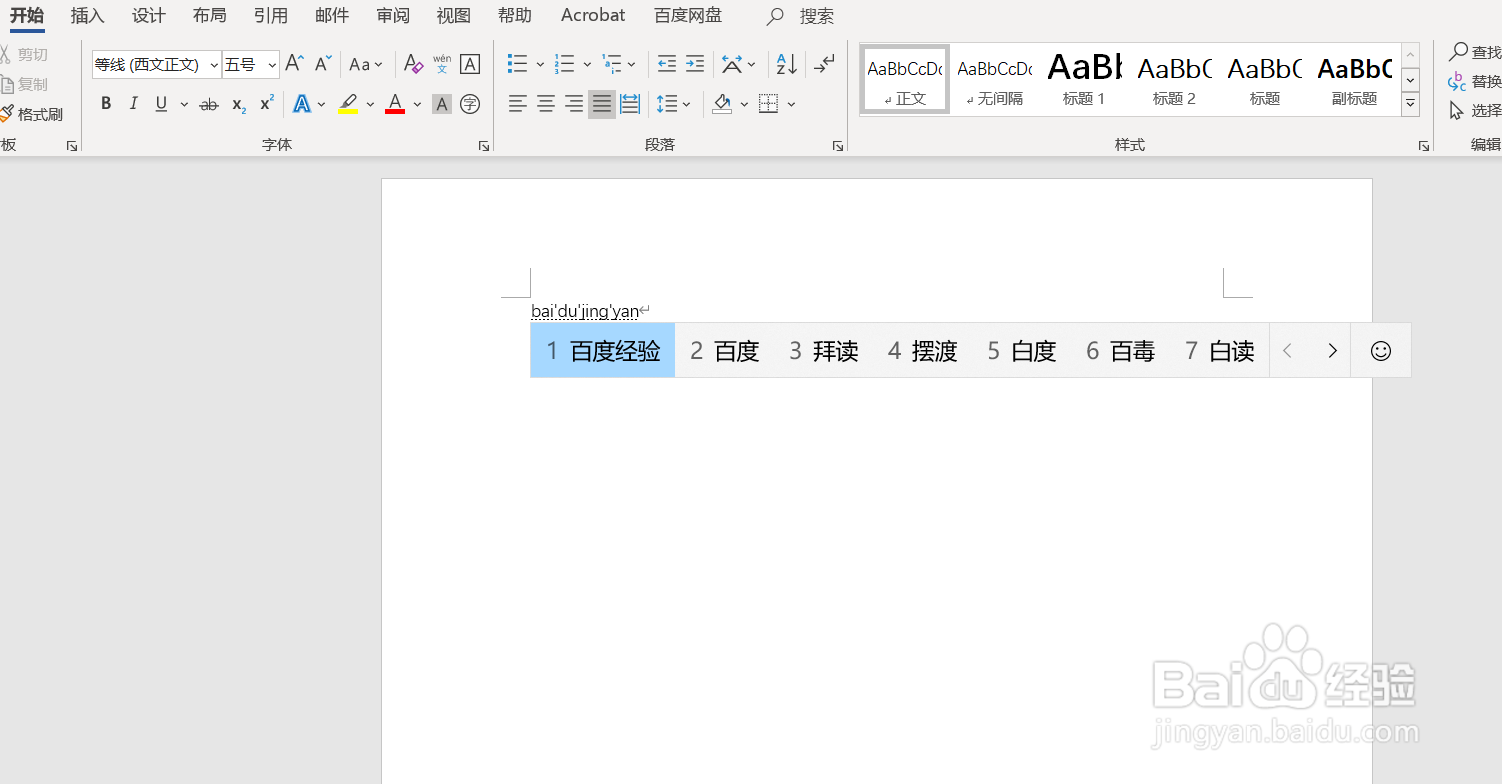Open the 布局 tab

click(x=210, y=15)
